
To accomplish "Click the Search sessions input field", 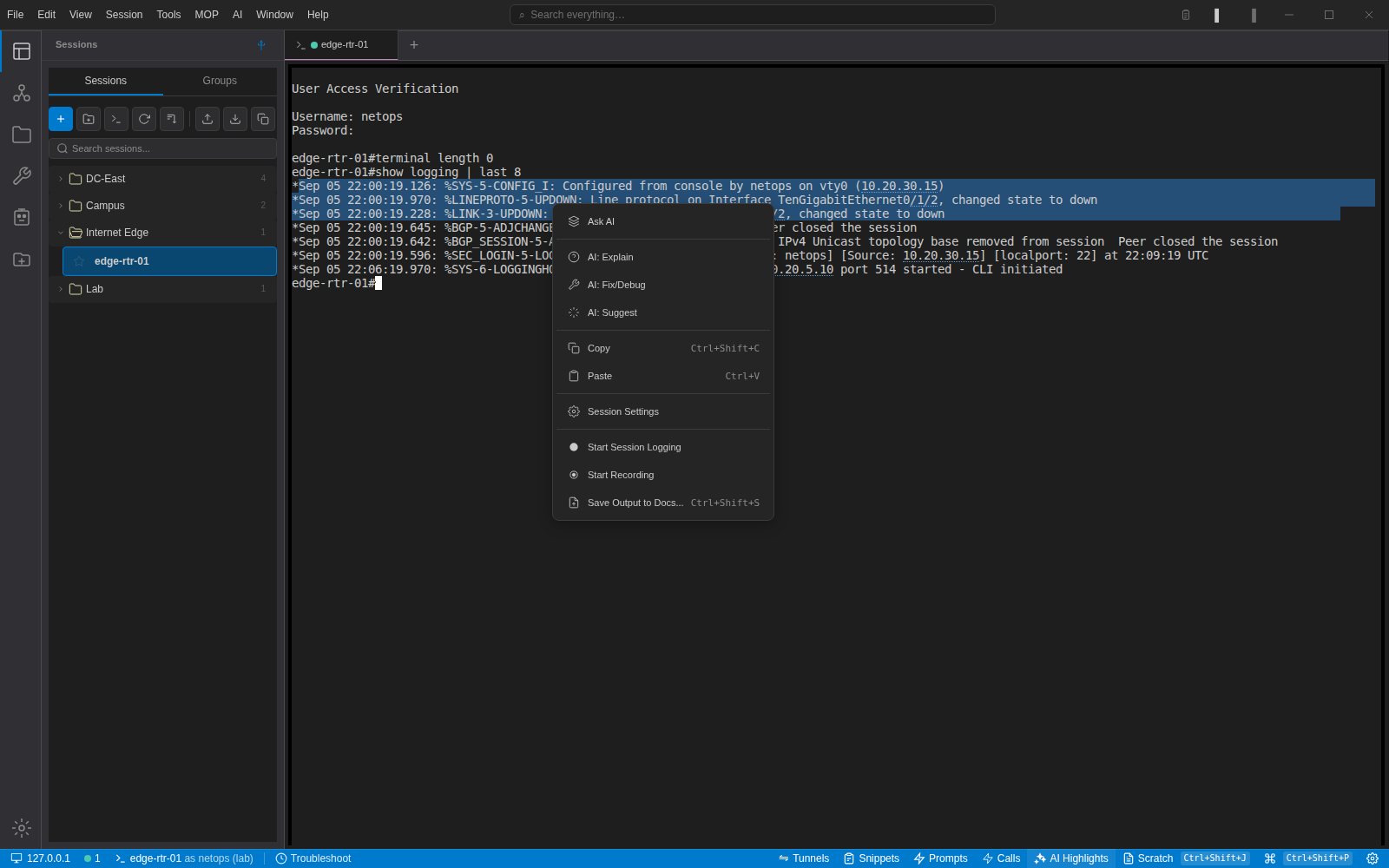I will click(163, 148).
